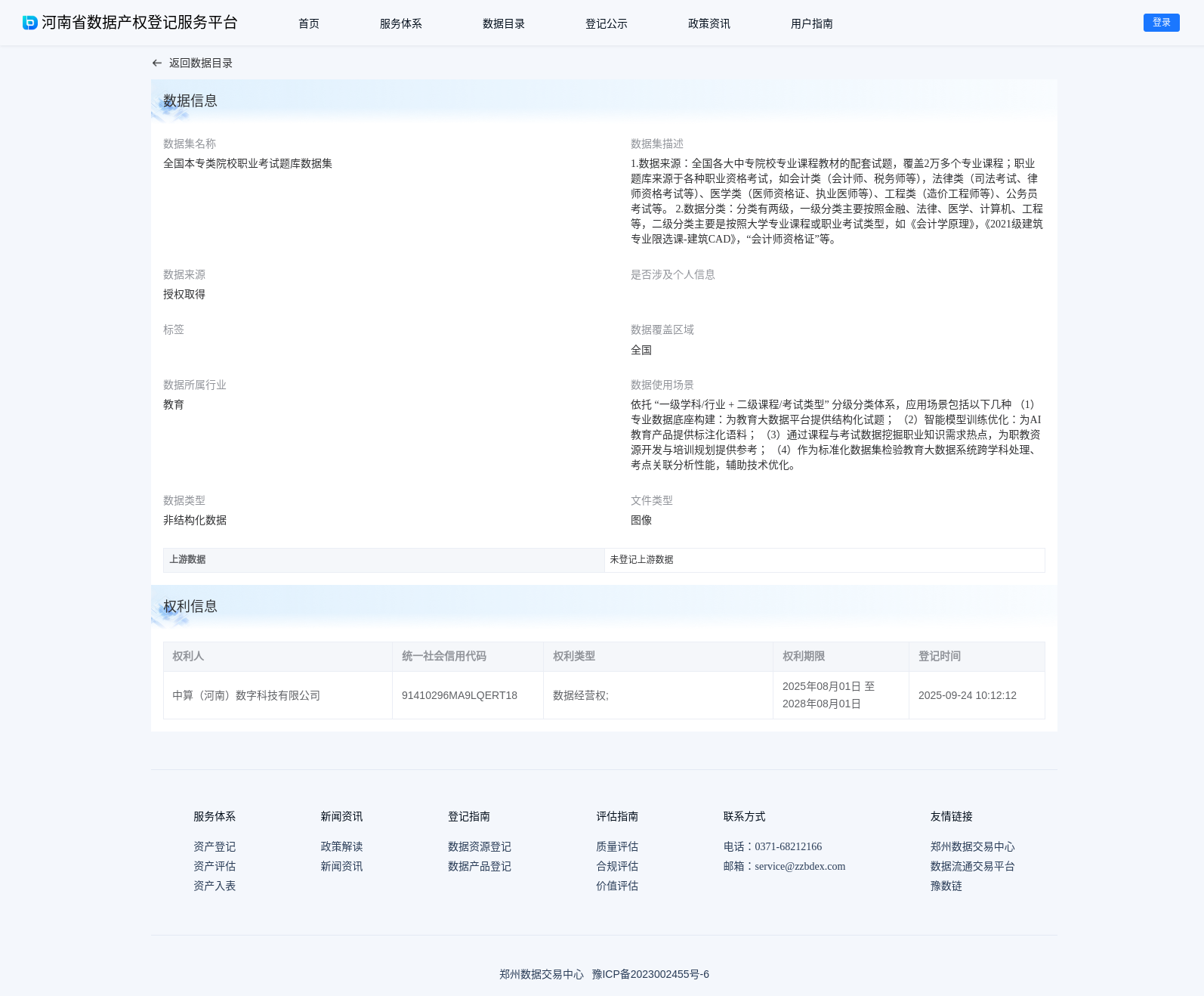Screen dimensions: 1204x996
Task: Open the 首页 menu item
Action: (309, 23)
